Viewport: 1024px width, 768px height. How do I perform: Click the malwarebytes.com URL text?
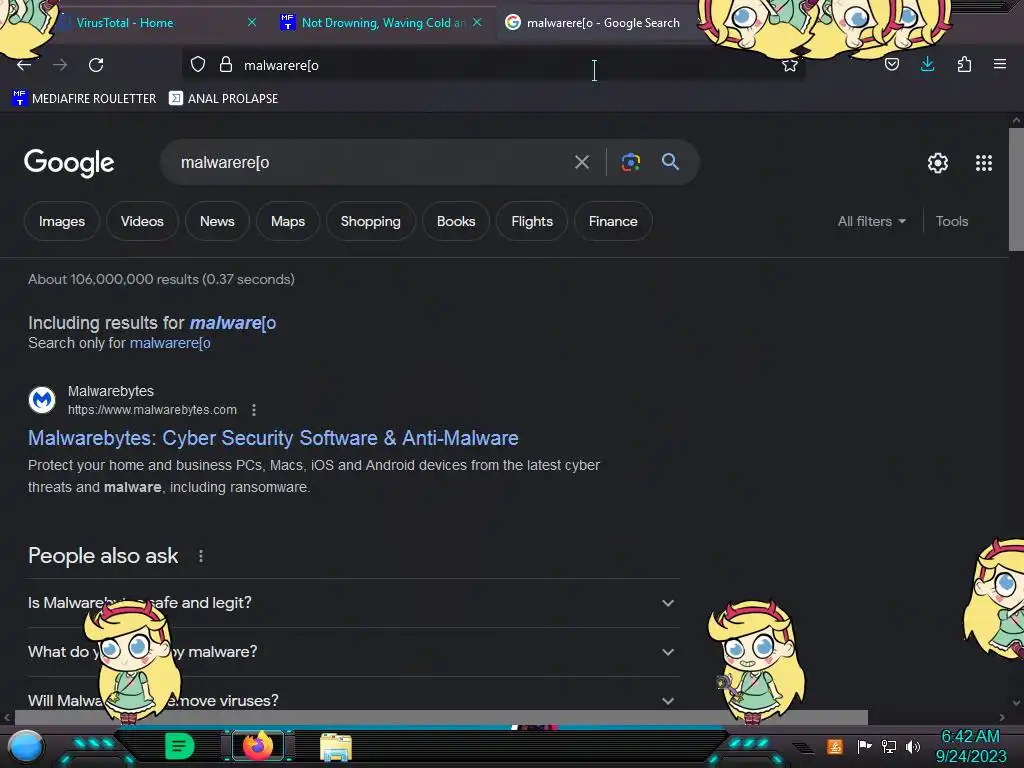pyautogui.click(x=152, y=409)
